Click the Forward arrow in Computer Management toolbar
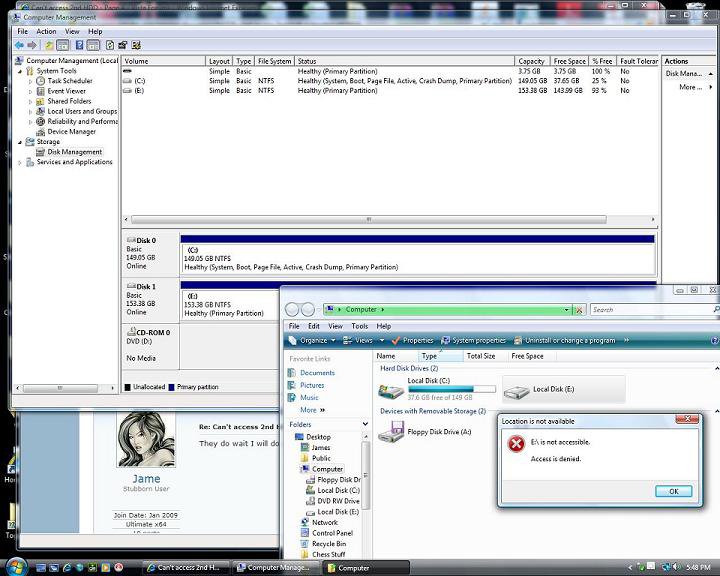This screenshot has height=576, width=720. coord(32,45)
